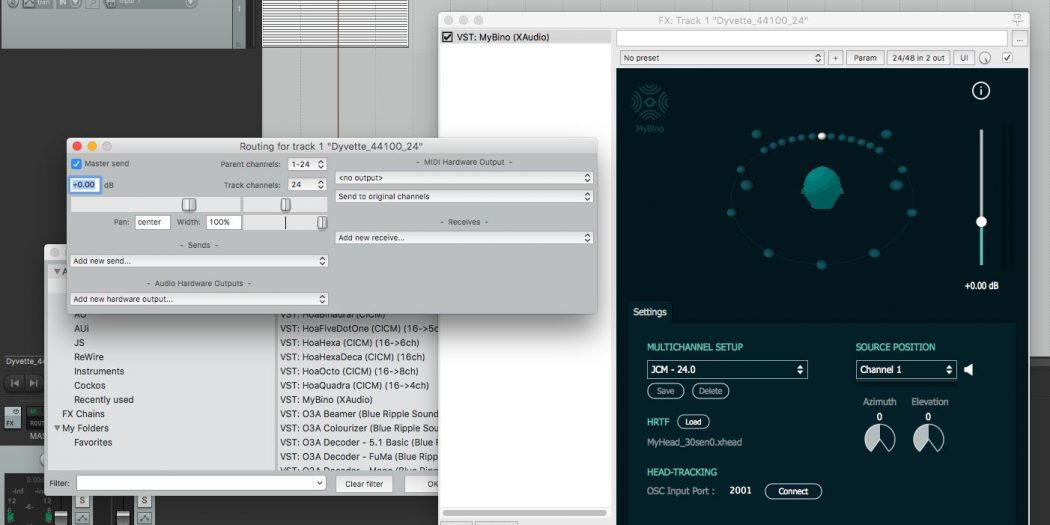Open the Channel 1 source position dropdown
Screen dimensions: 1050x525
click(905, 370)
